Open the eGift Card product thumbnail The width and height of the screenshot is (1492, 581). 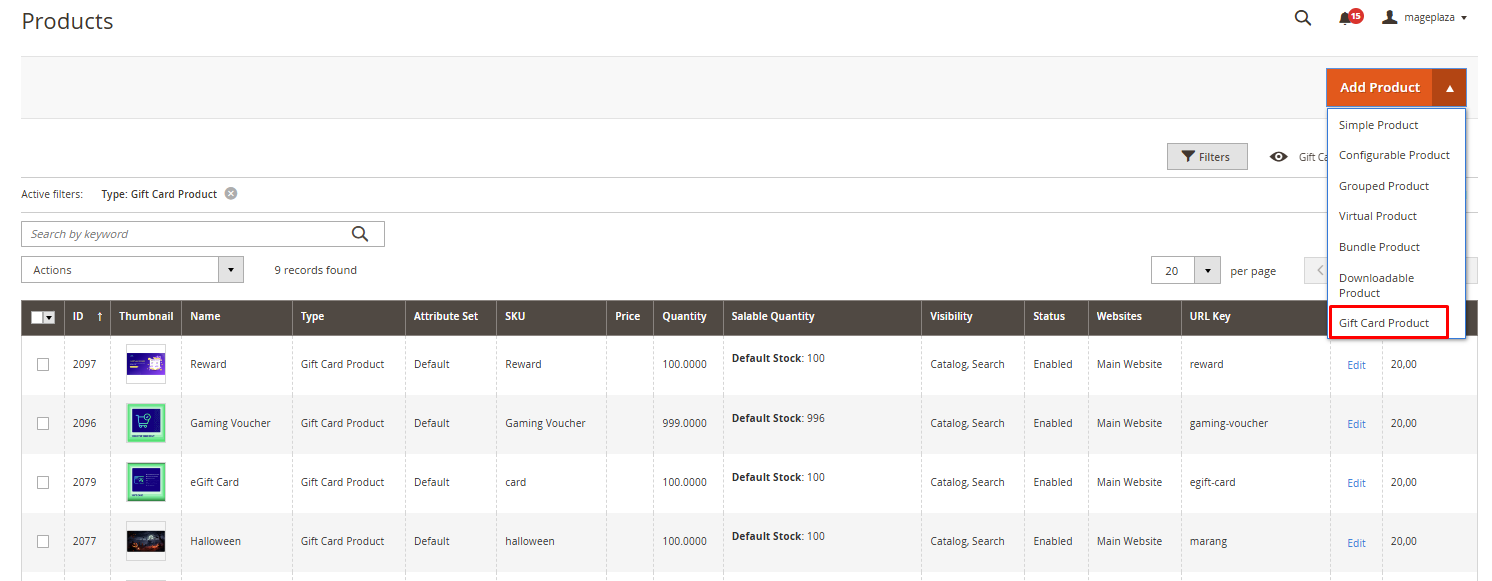146,482
